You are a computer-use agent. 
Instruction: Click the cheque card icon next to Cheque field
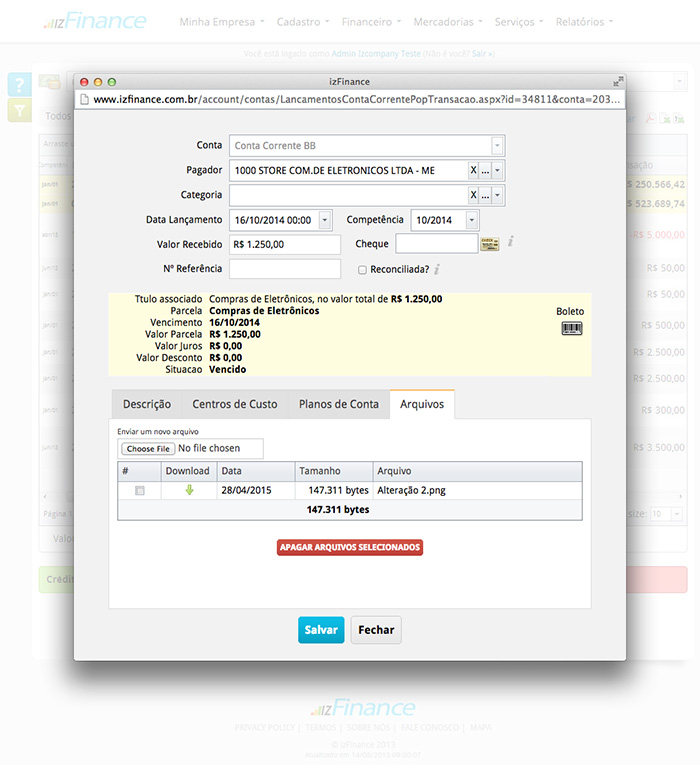(x=489, y=243)
